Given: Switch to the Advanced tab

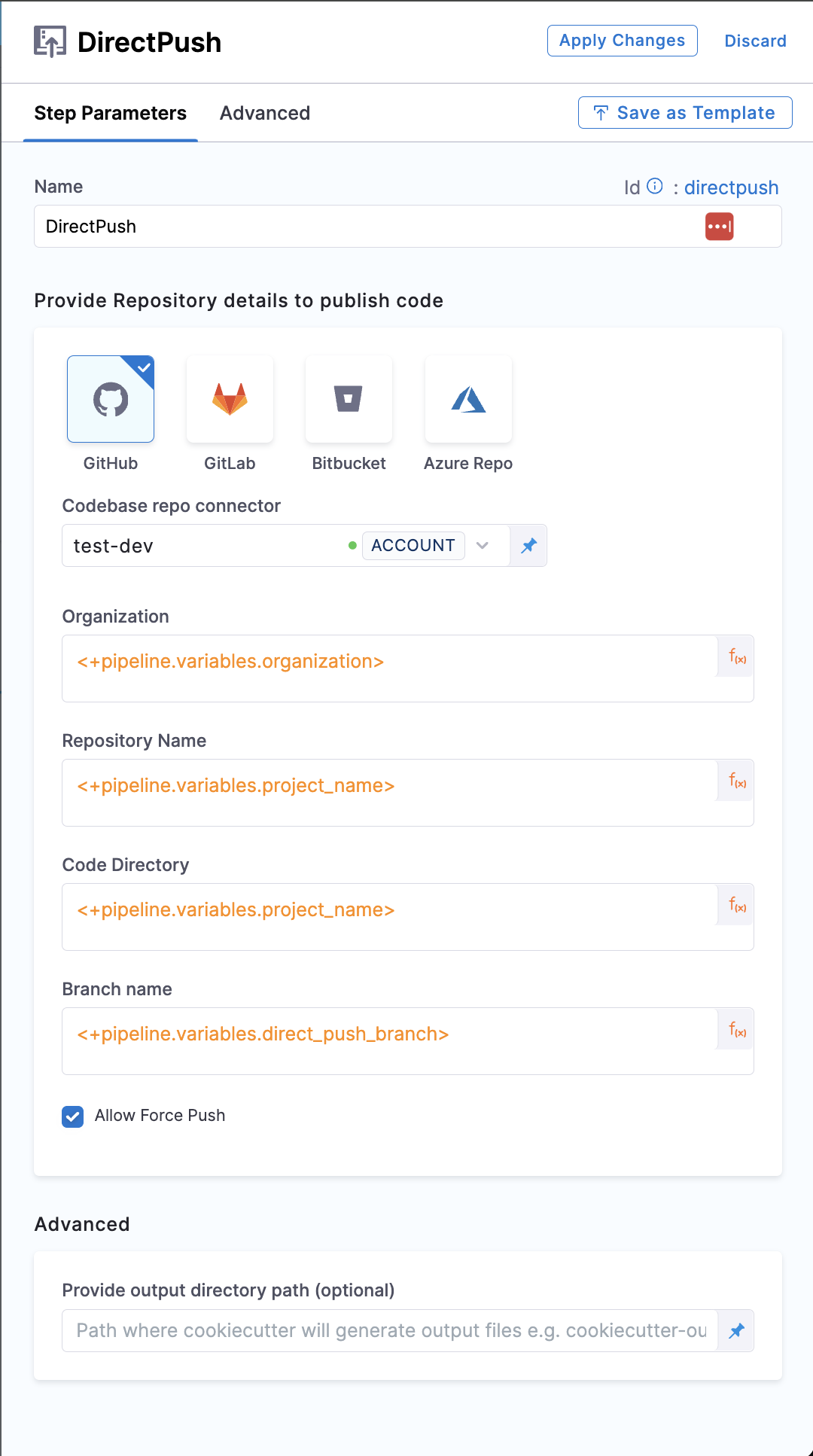Looking at the screenshot, I should (x=265, y=113).
